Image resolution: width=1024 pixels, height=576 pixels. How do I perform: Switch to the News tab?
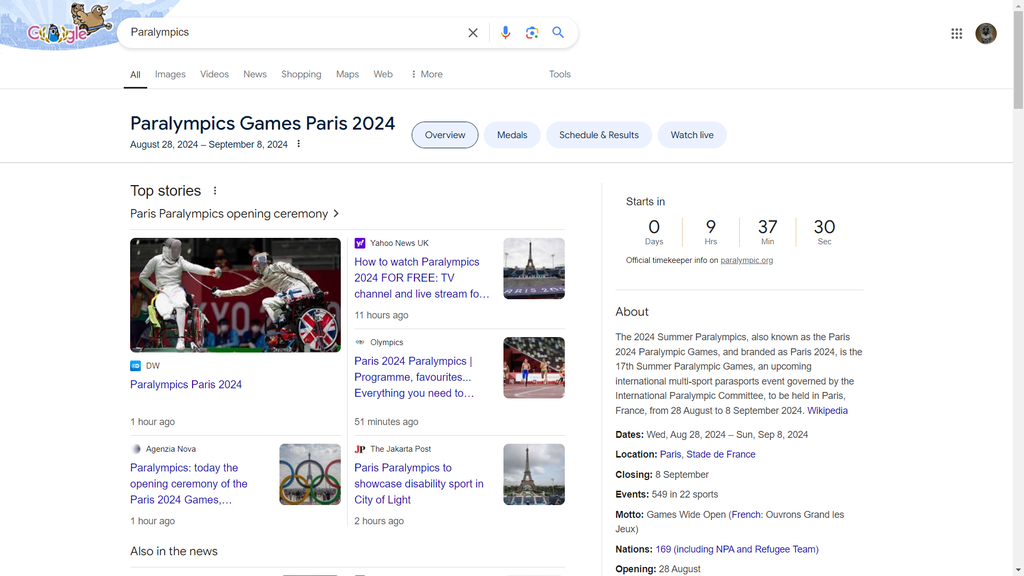click(x=255, y=74)
